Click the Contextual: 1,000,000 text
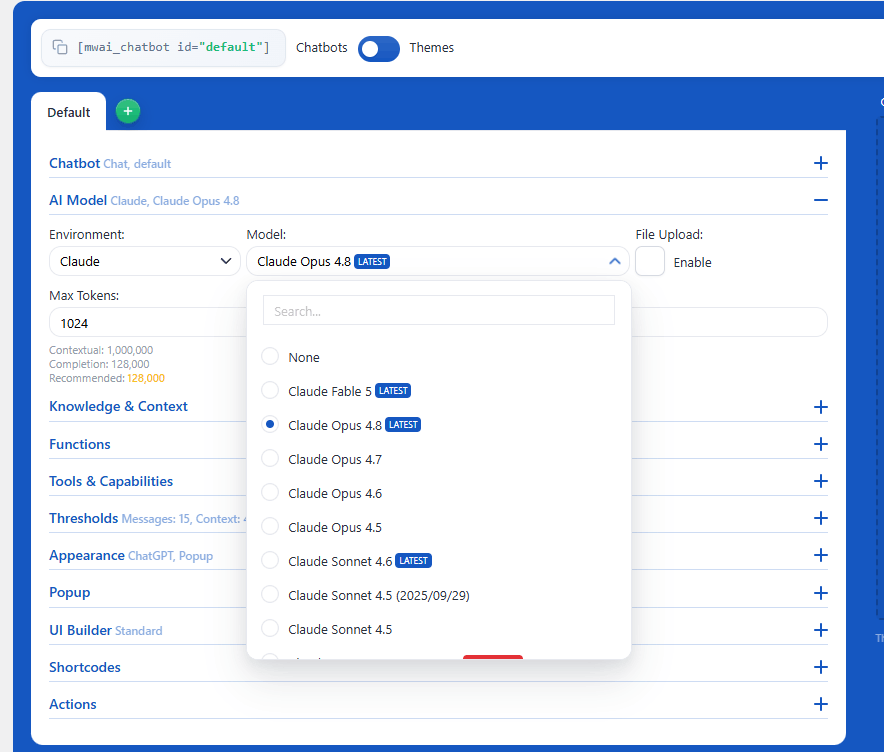This screenshot has width=884, height=752. (x=101, y=350)
